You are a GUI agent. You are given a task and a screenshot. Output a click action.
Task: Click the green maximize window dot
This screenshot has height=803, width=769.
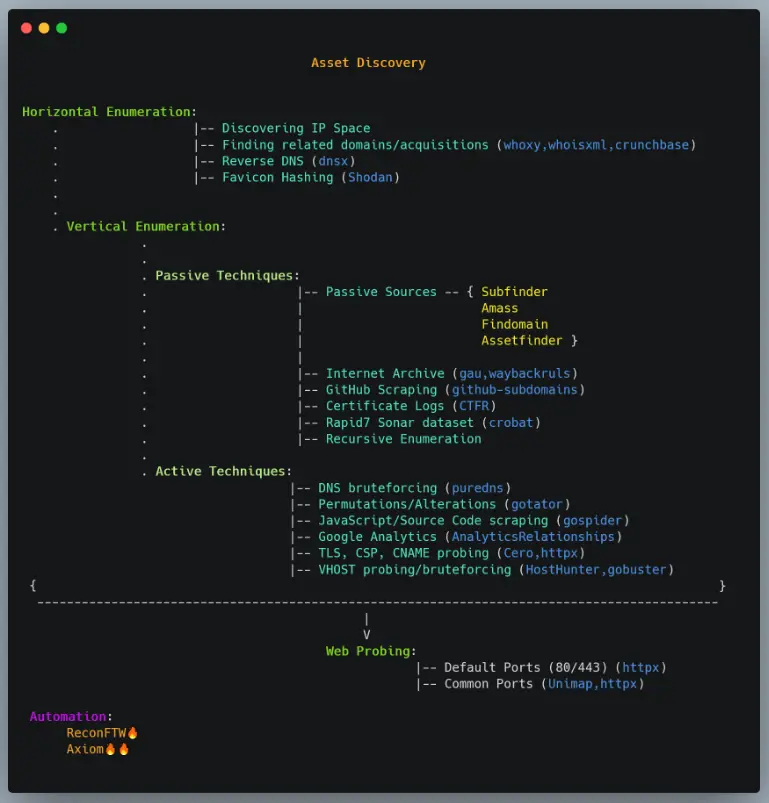pyautogui.click(x=61, y=28)
